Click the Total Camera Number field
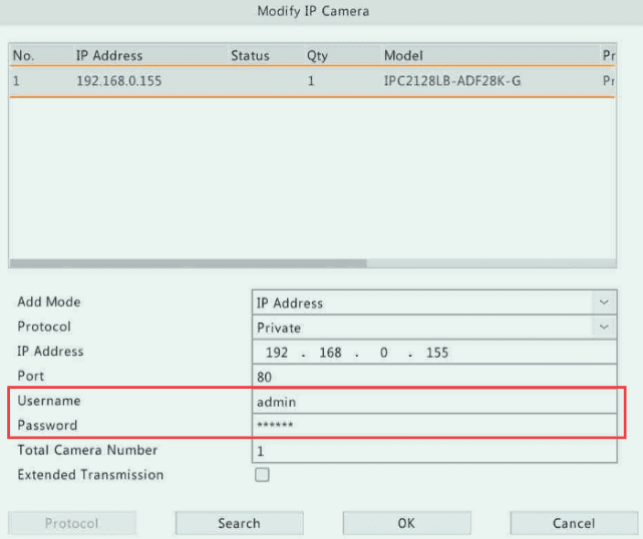Viewport: 643px width, 539px height. (433, 451)
